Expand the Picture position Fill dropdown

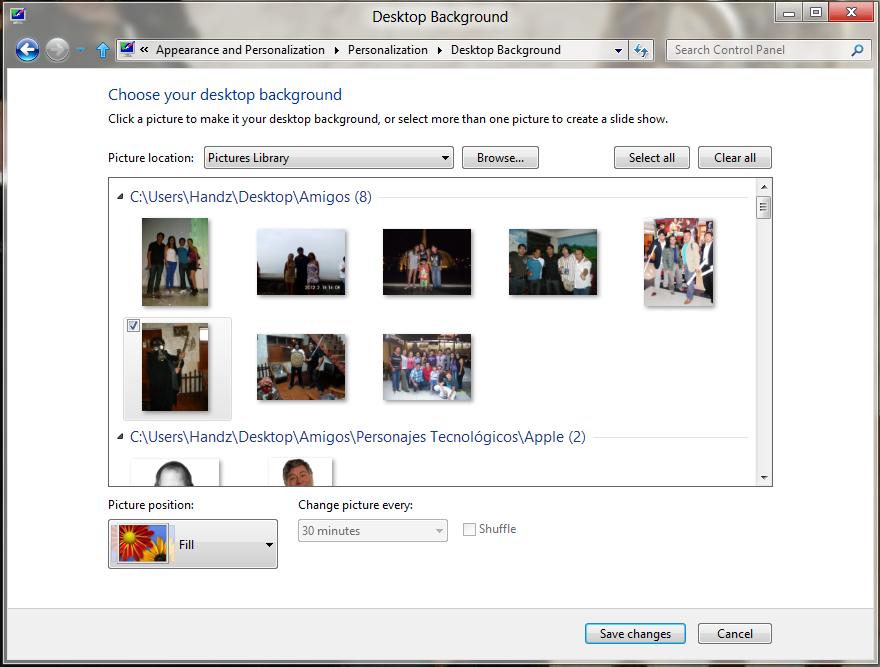[x=269, y=545]
